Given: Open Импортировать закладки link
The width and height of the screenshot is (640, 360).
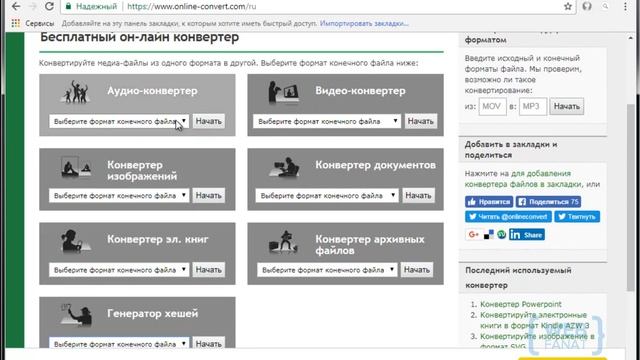Looking at the screenshot, I should click(x=364, y=24).
